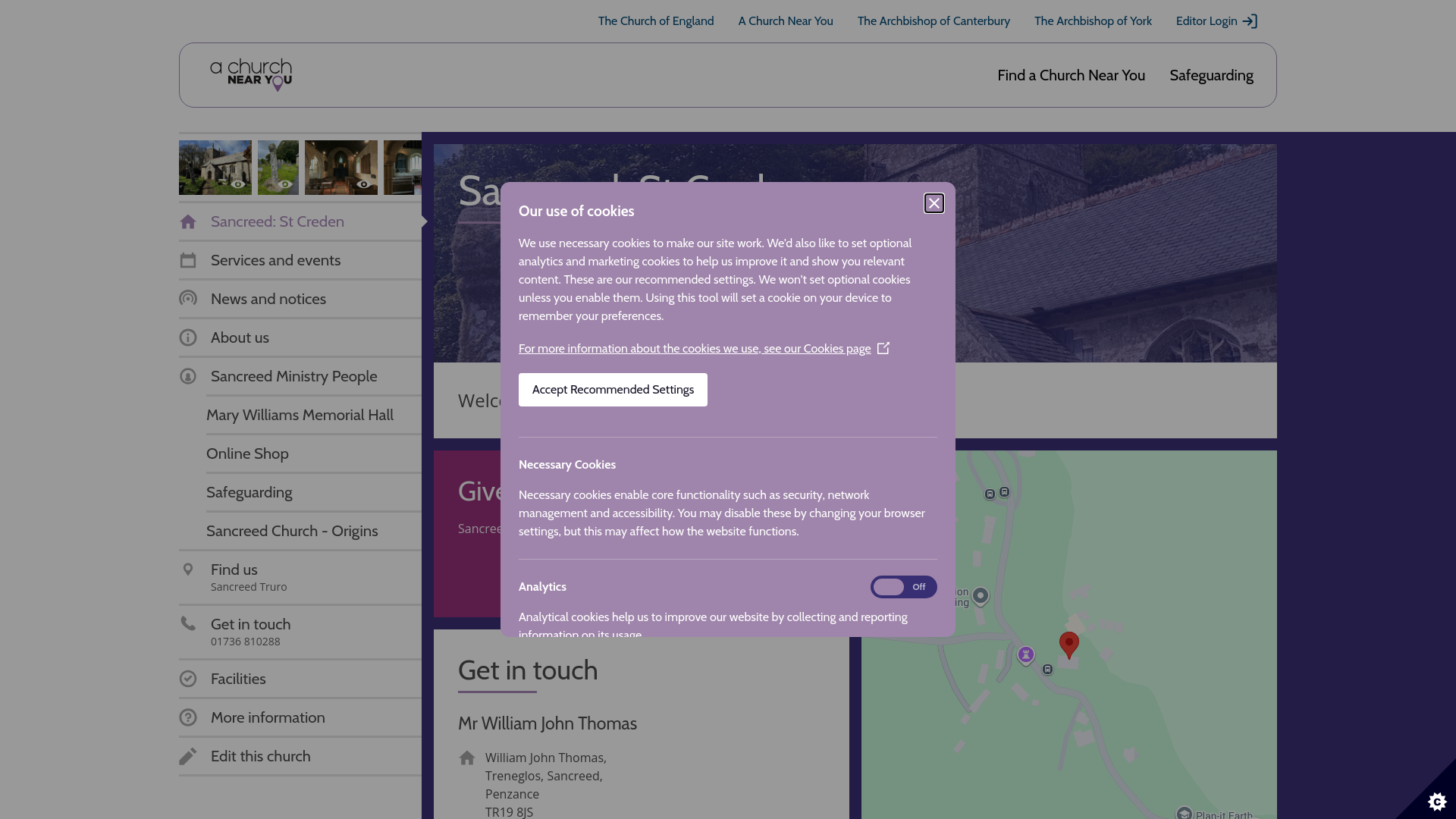The image size is (1456, 819).
Task: Select Safeguarding in header navigation
Action: (1211, 75)
